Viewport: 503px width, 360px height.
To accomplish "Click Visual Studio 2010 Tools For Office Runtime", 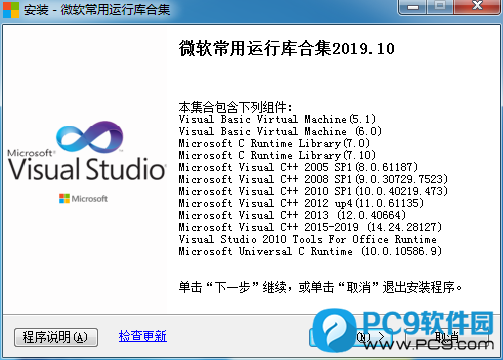I will (x=308, y=239).
